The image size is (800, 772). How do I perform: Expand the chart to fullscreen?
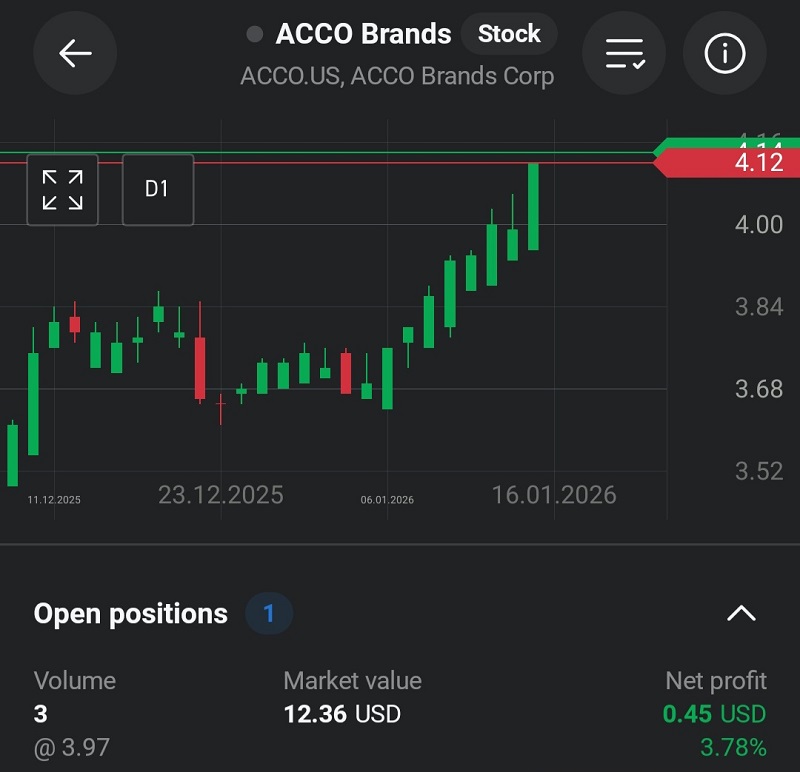coord(62,190)
